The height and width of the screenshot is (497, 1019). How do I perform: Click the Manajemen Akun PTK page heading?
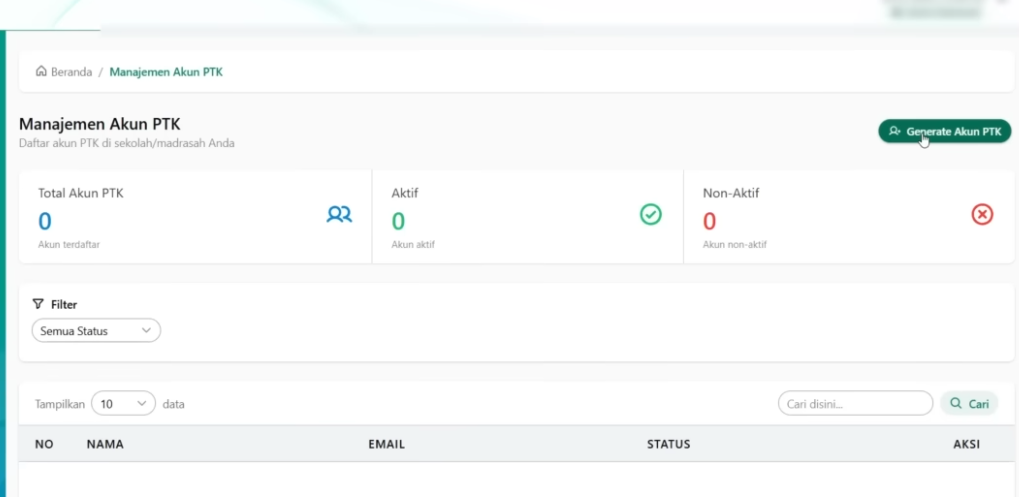pos(99,124)
